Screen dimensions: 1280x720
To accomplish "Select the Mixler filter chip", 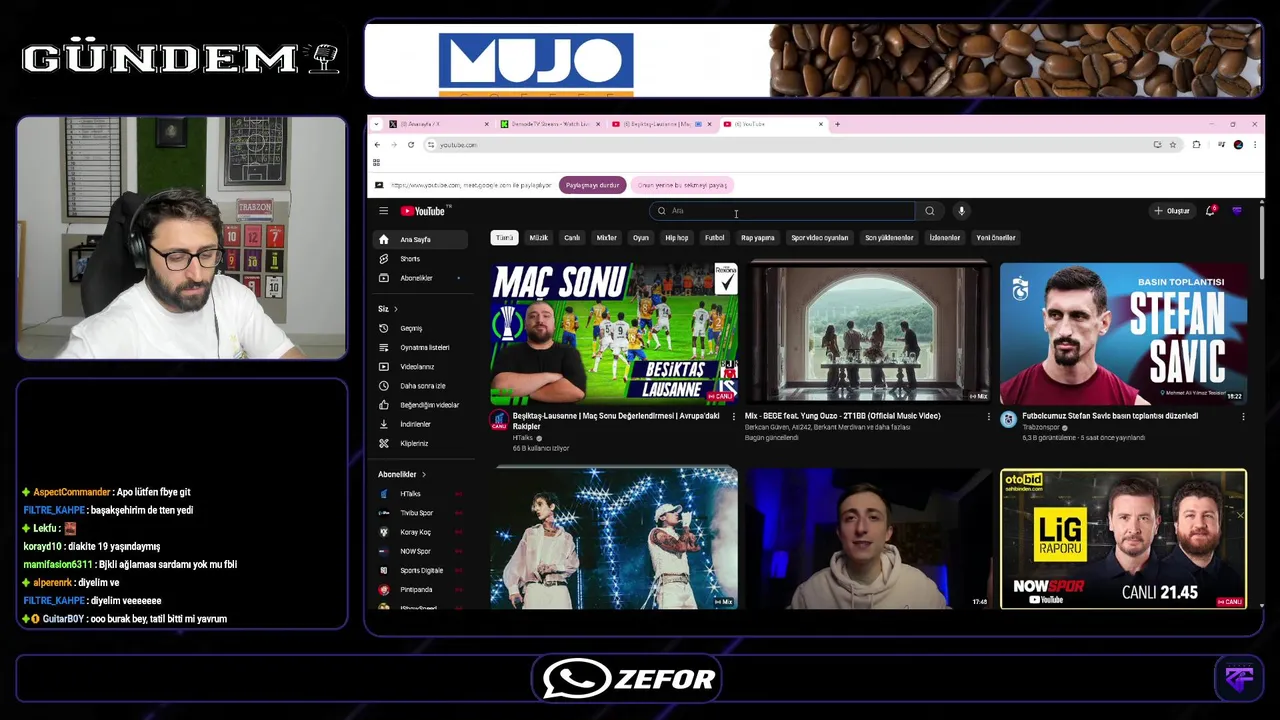I will coord(607,238).
